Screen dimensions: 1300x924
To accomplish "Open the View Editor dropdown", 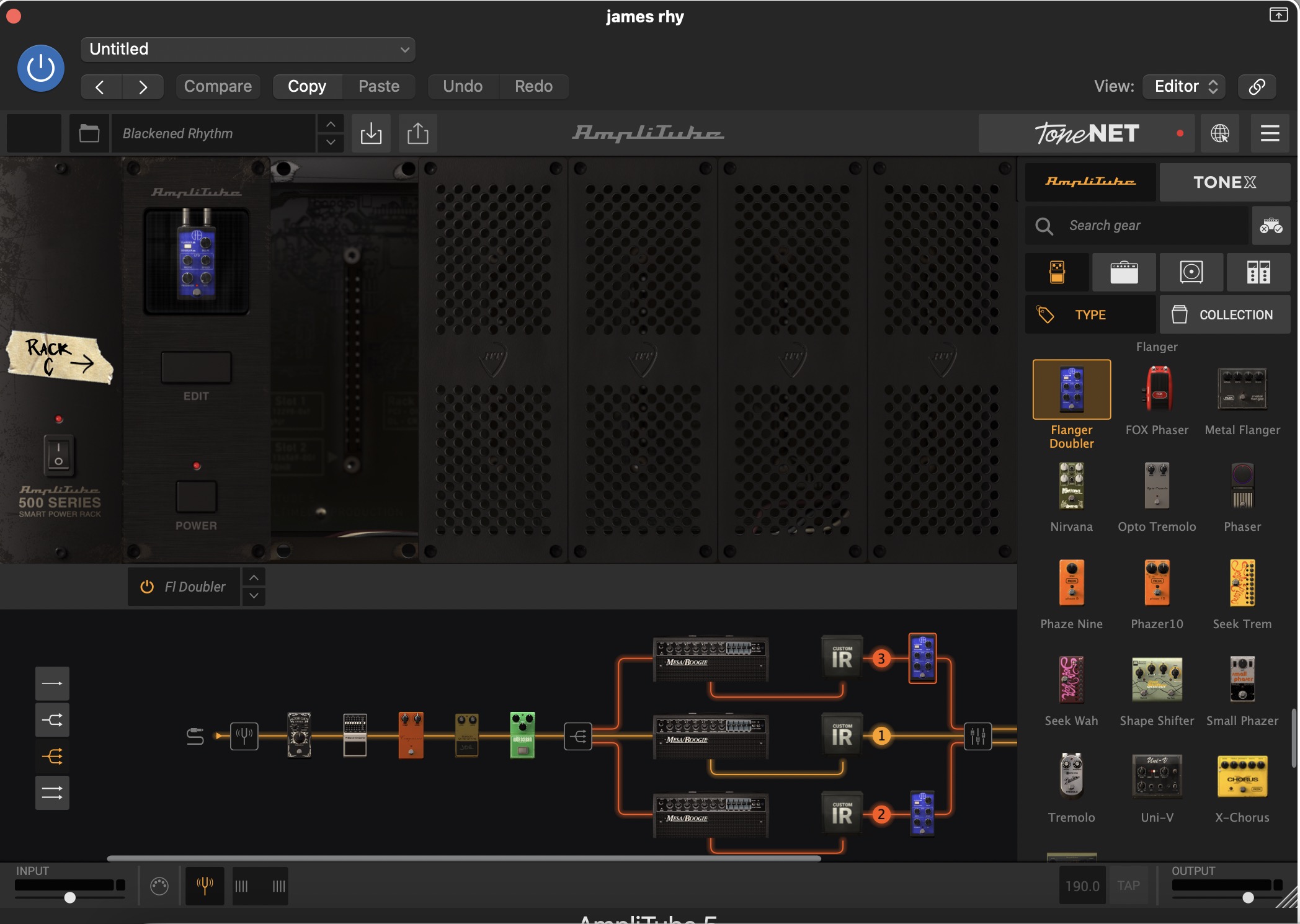I will point(1184,86).
